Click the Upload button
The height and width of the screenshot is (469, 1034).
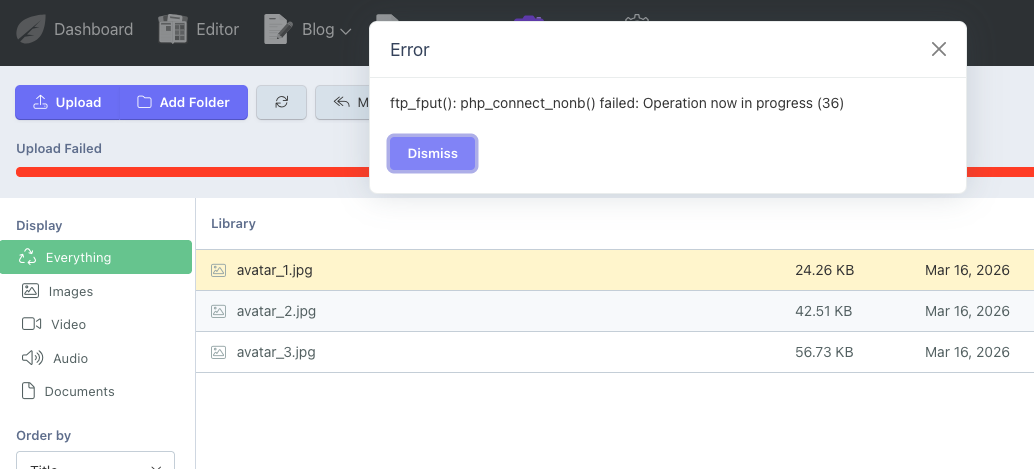pos(67,102)
